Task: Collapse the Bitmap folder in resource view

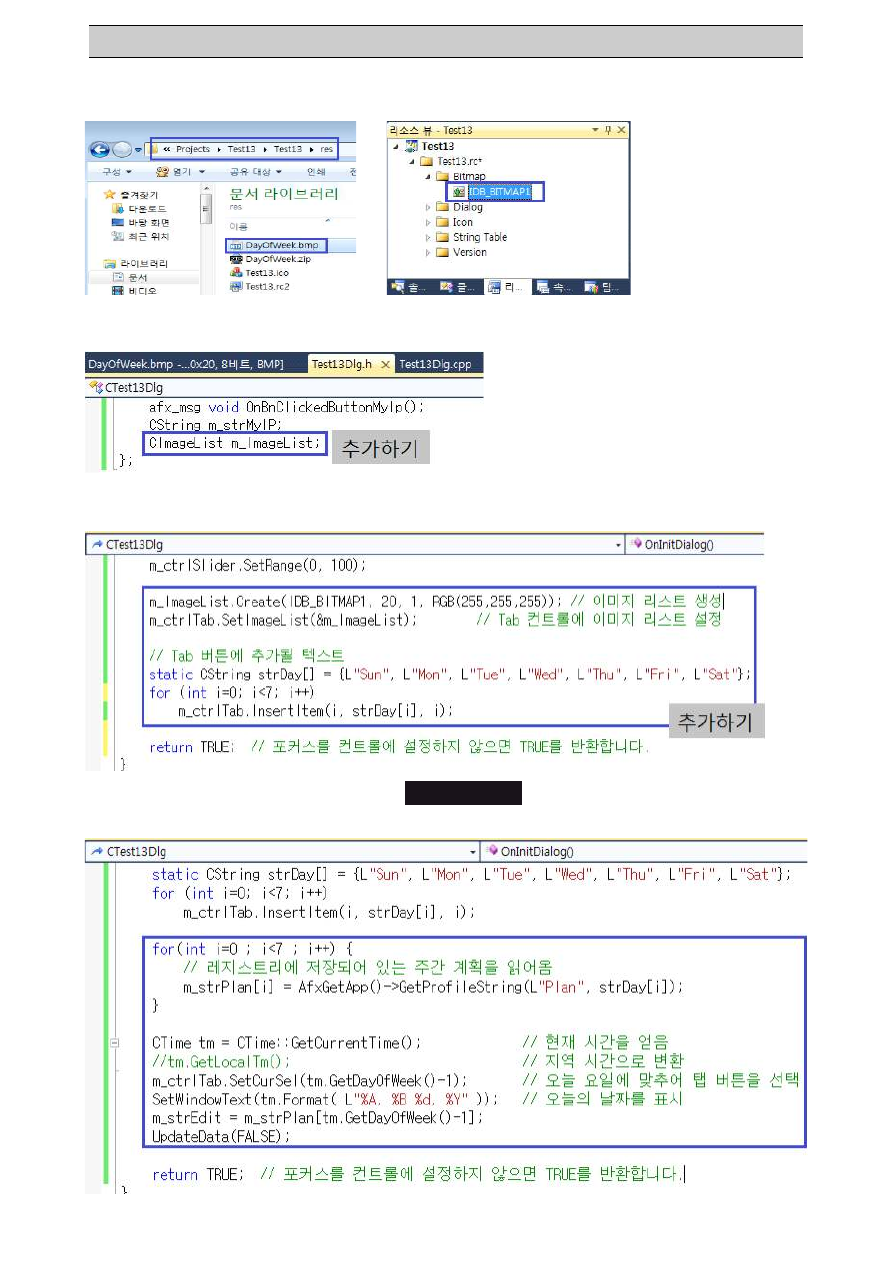Action: point(428,176)
